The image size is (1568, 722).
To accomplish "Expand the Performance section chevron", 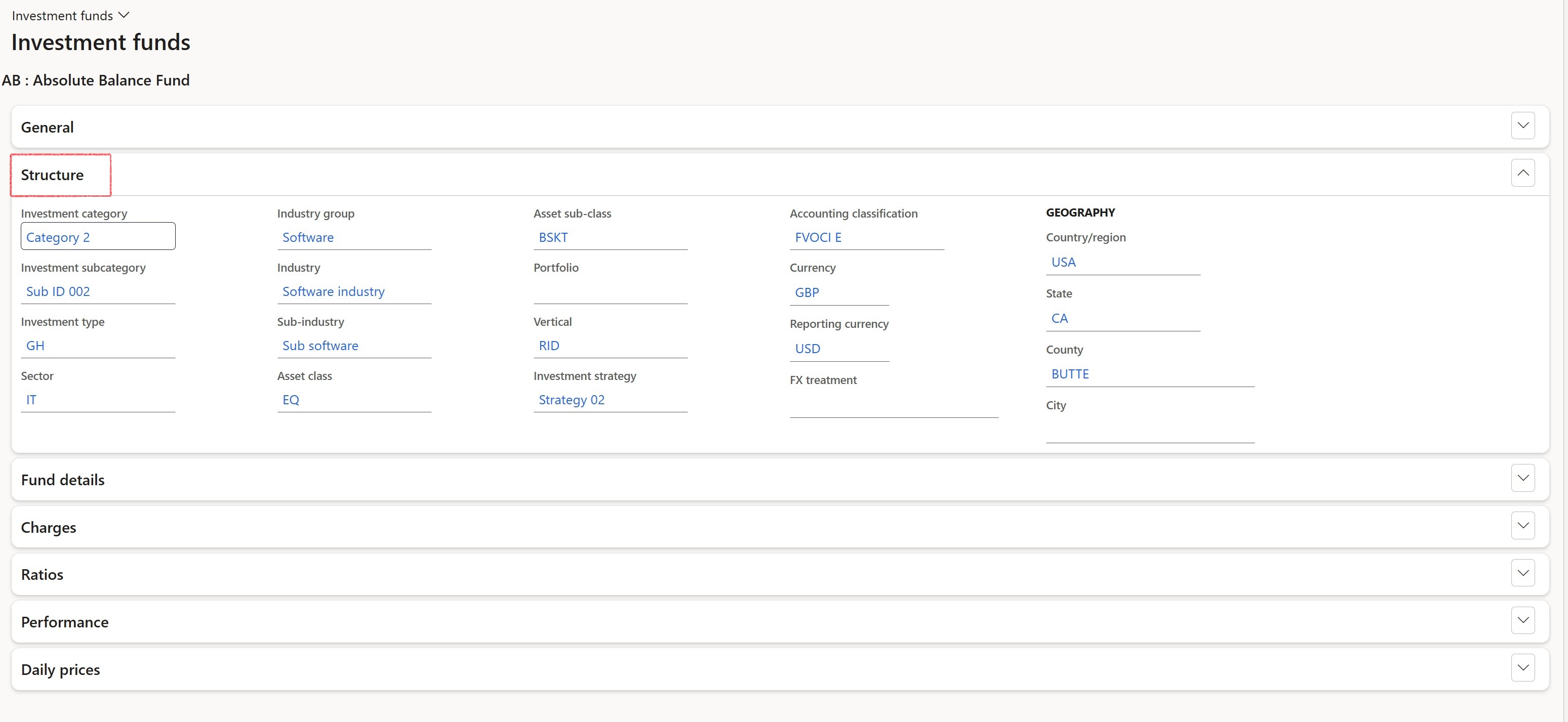I will pyautogui.click(x=1522, y=620).
